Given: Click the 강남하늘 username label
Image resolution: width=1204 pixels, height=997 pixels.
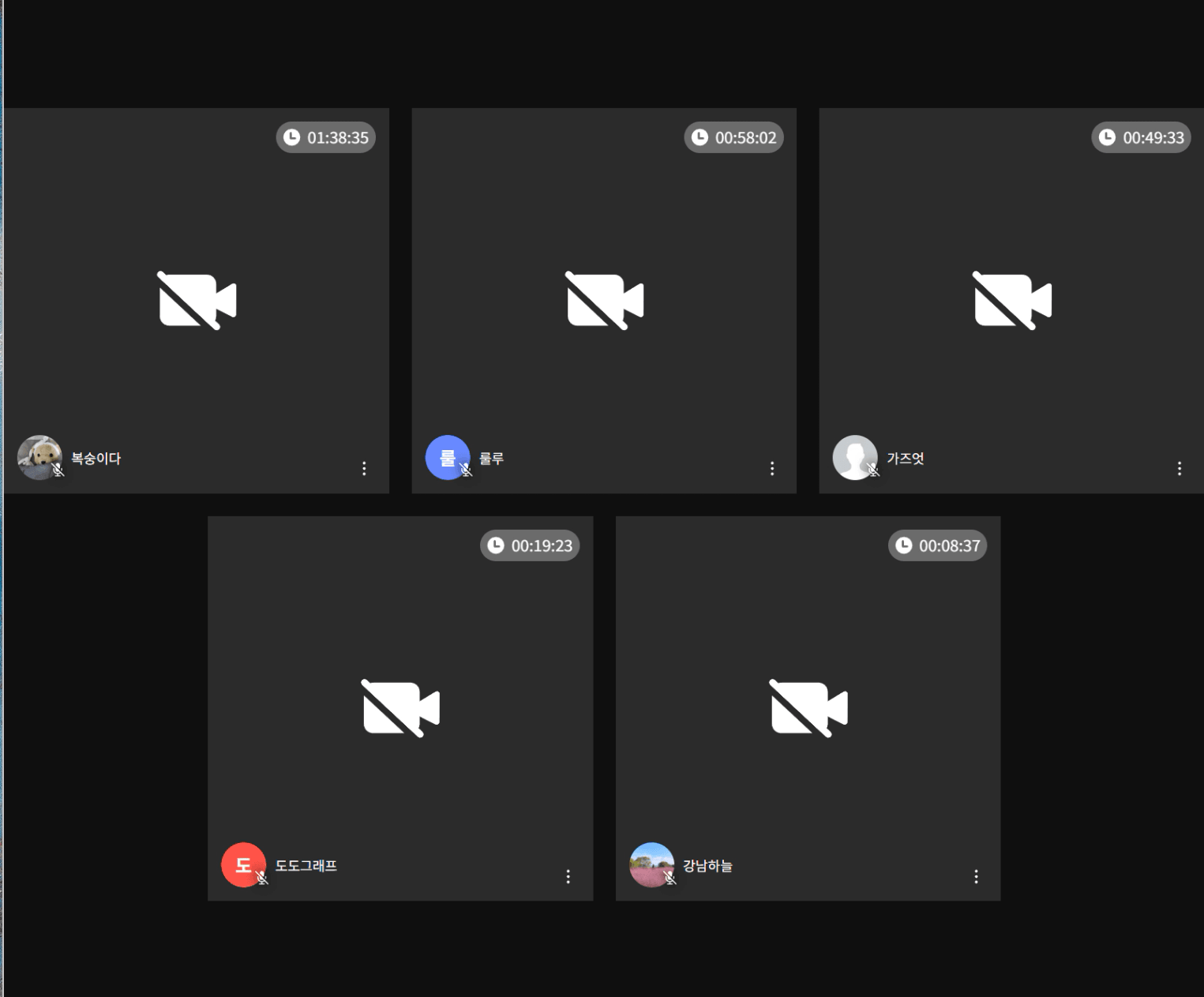Looking at the screenshot, I should (707, 866).
